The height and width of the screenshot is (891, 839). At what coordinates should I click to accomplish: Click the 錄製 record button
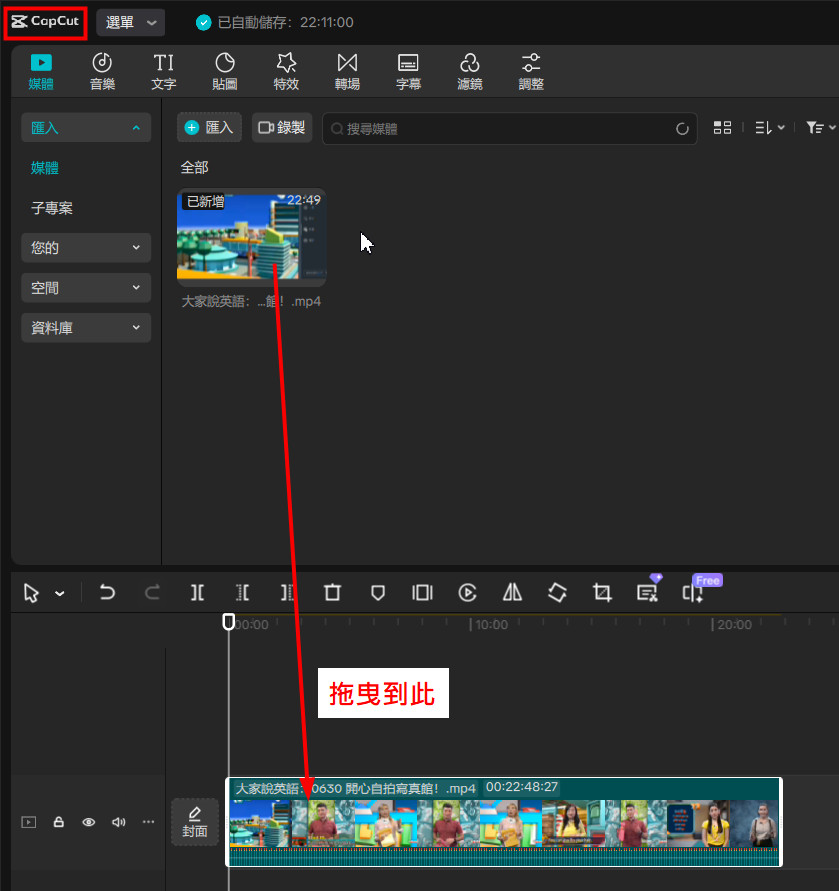tap(282, 128)
